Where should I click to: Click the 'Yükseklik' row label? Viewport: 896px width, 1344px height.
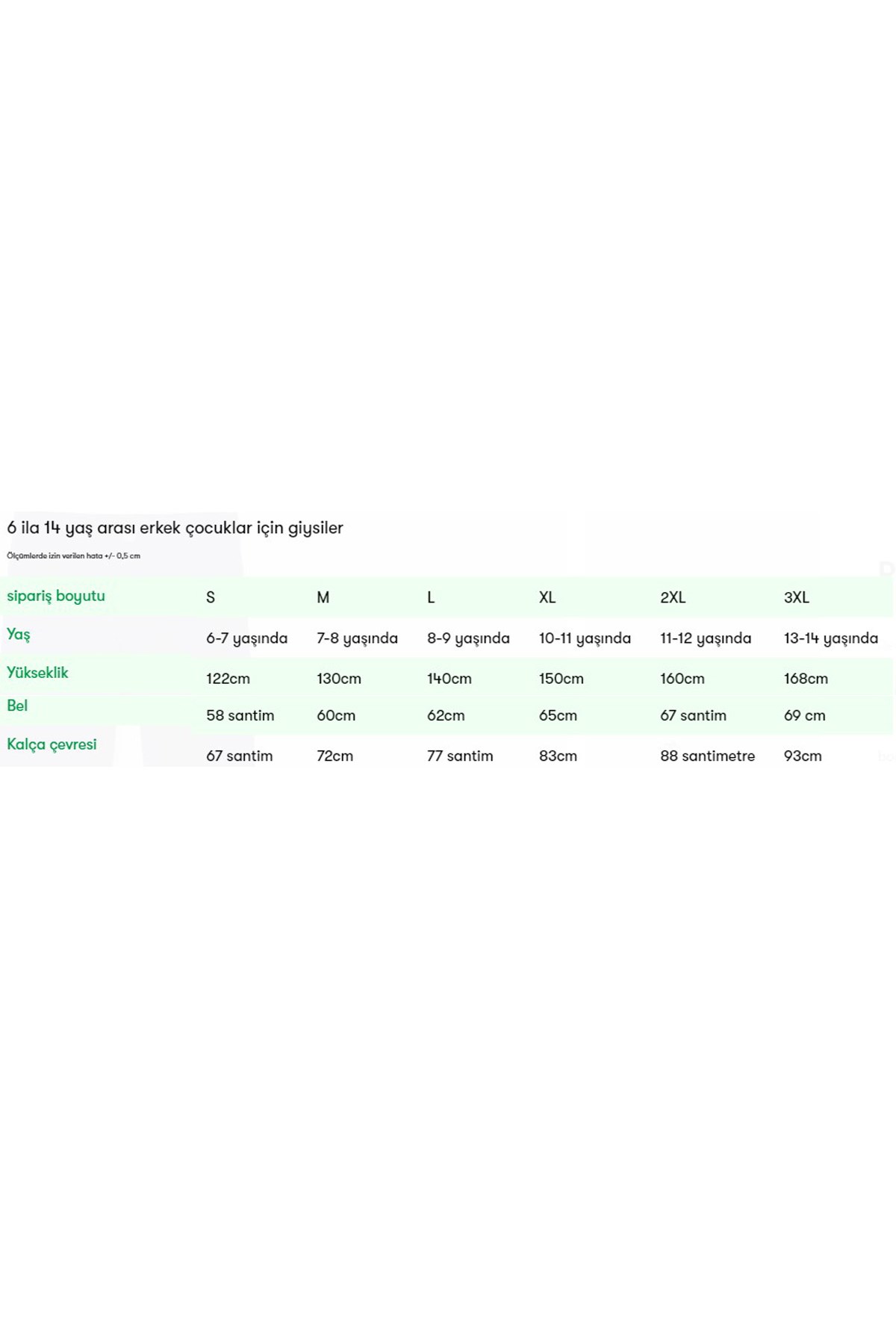coord(37,673)
